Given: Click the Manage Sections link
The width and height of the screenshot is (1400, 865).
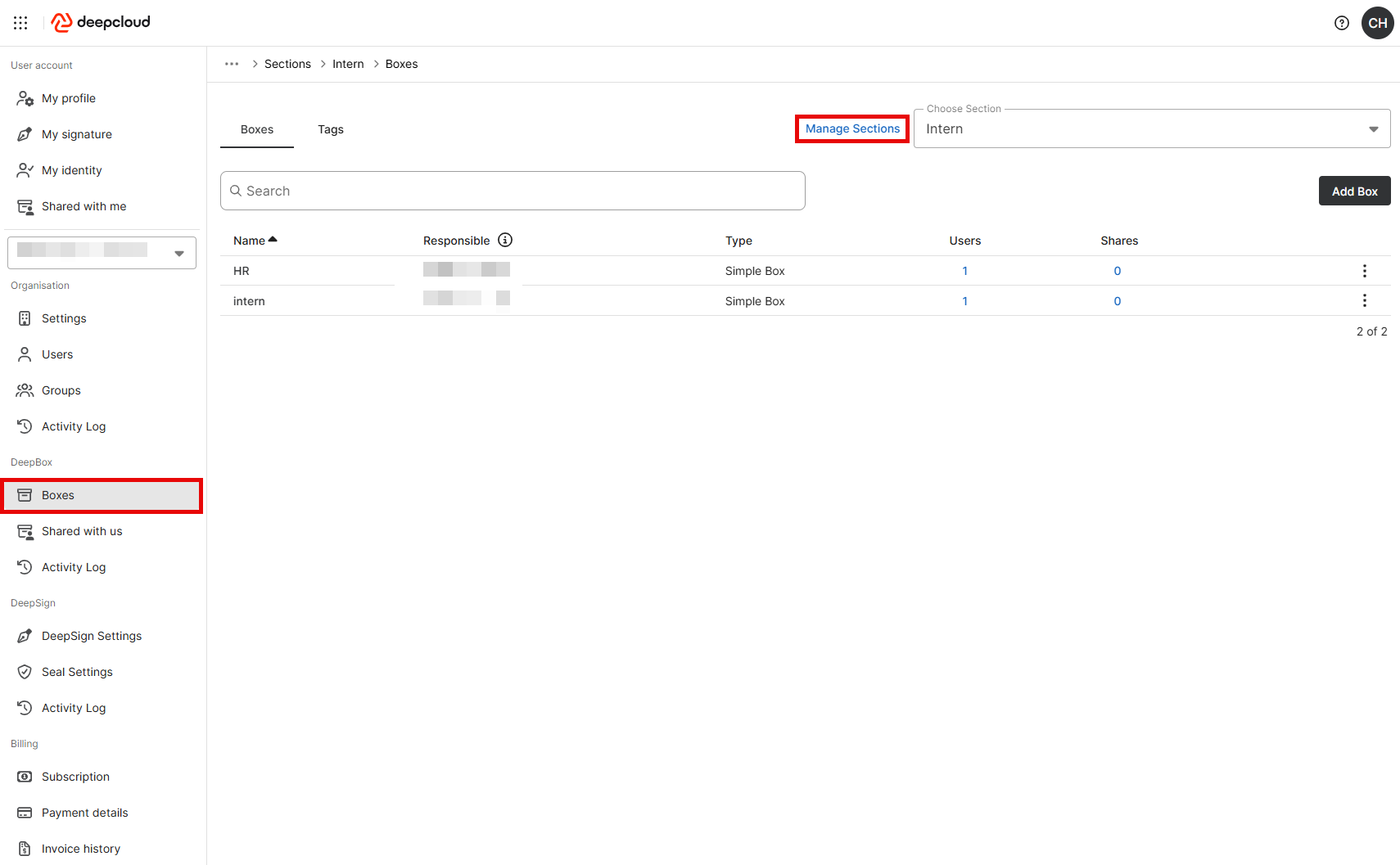Looking at the screenshot, I should 852,128.
